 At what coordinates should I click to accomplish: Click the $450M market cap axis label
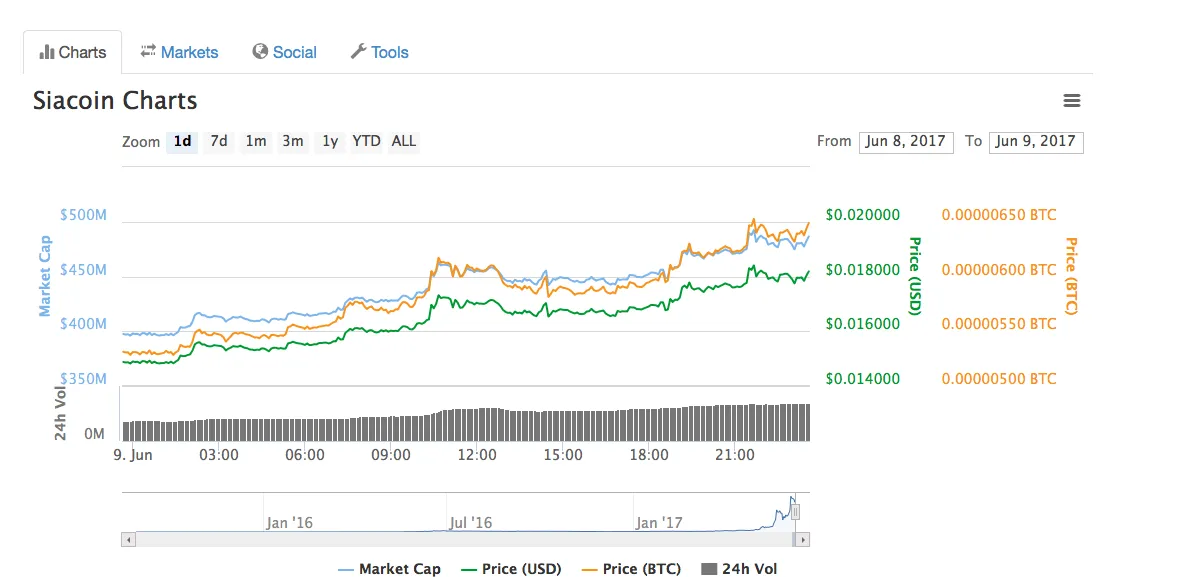[83, 270]
